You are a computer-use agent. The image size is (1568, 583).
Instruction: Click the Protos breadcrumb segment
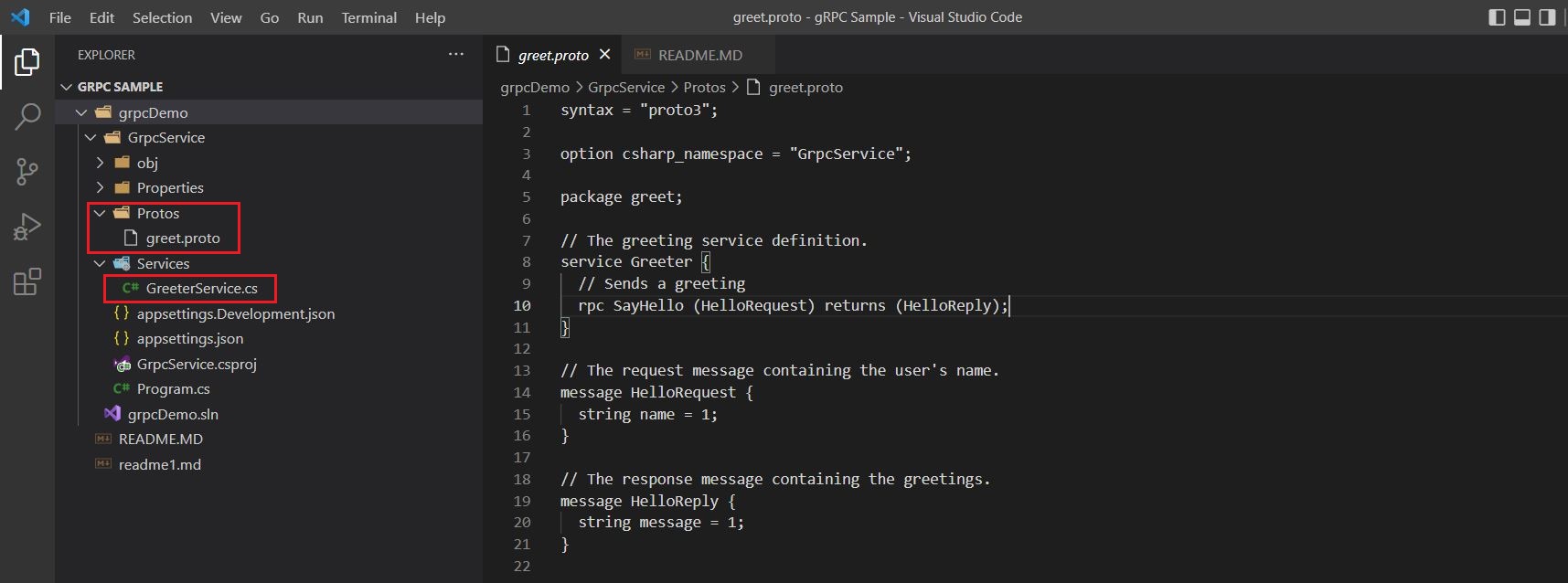click(x=704, y=88)
